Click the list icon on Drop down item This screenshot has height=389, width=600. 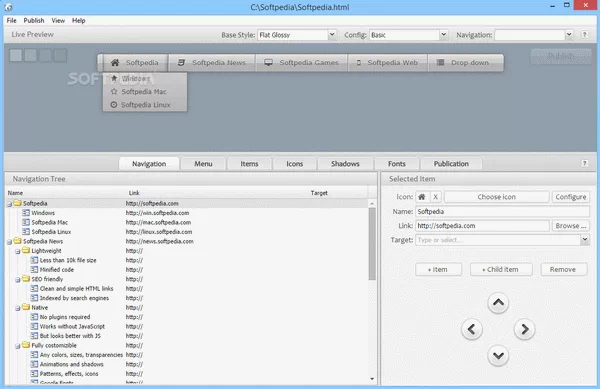pyautogui.click(x=440, y=62)
